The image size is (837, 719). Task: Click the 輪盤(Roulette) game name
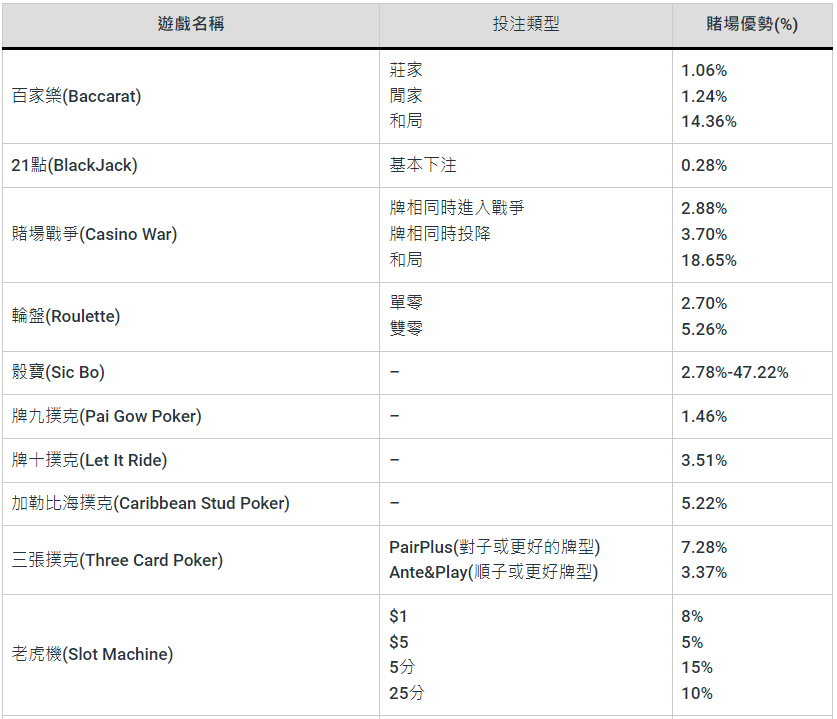(x=66, y=317)
